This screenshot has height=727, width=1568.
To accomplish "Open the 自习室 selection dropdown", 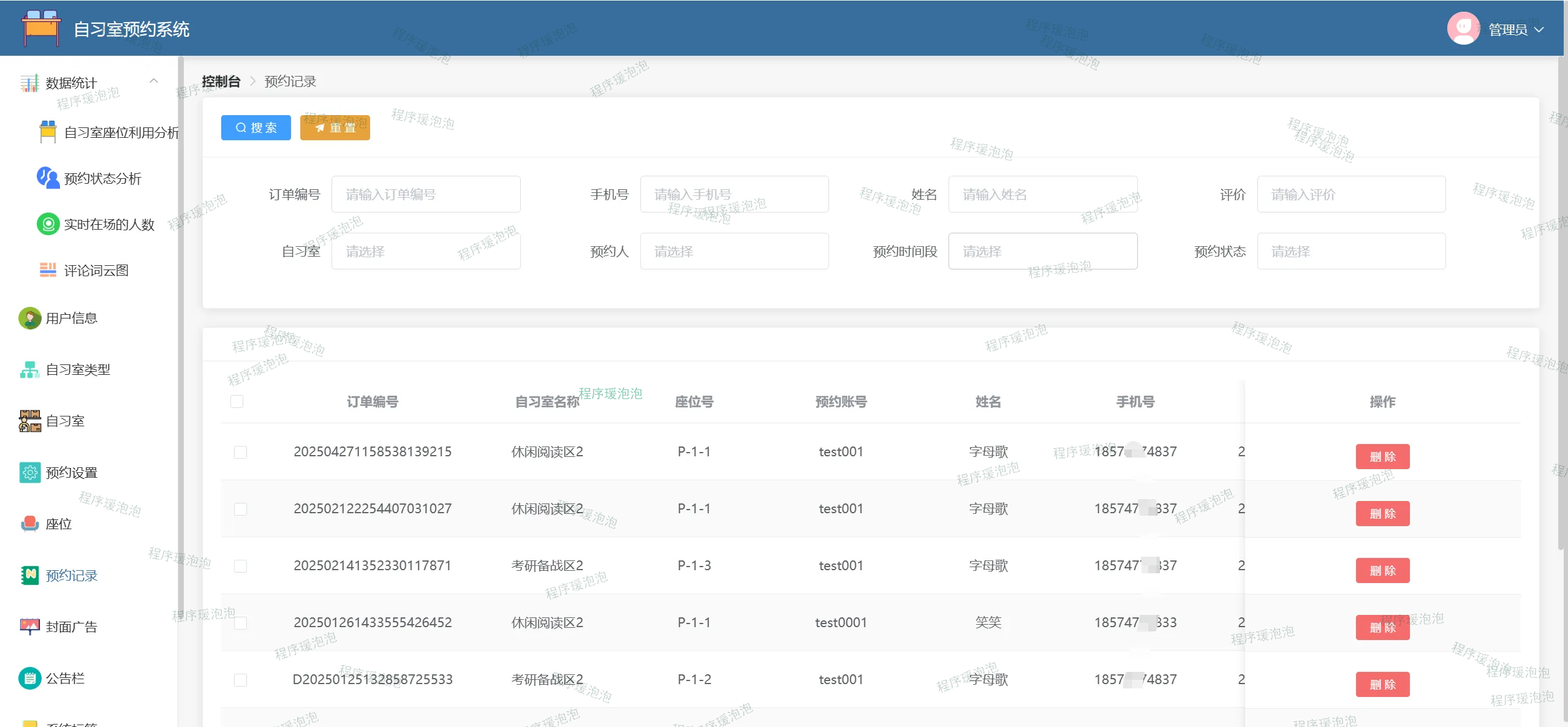I will click(x=426, y=251).
